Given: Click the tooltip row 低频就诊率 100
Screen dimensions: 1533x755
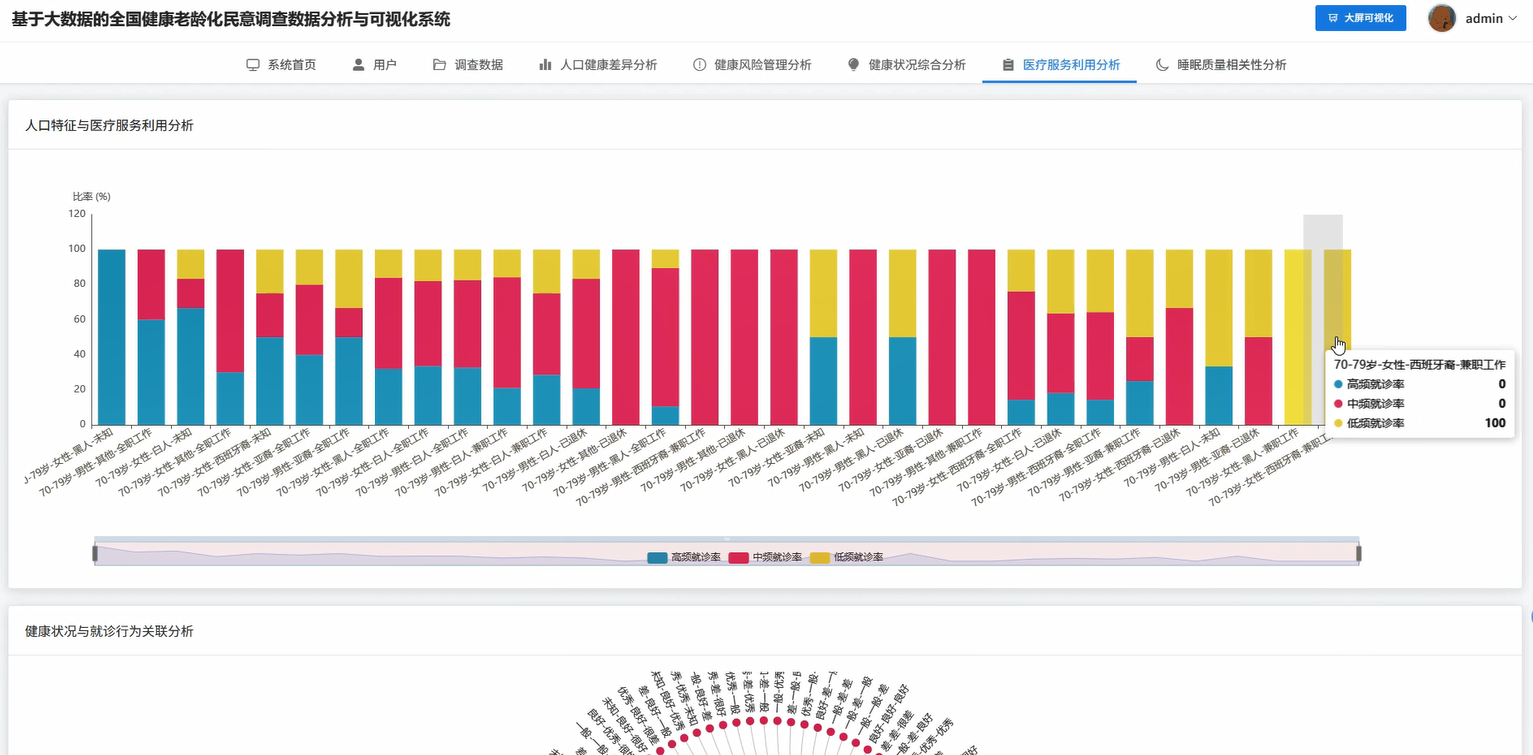Looking at the screenshot, I should [x=1420, y=423].
